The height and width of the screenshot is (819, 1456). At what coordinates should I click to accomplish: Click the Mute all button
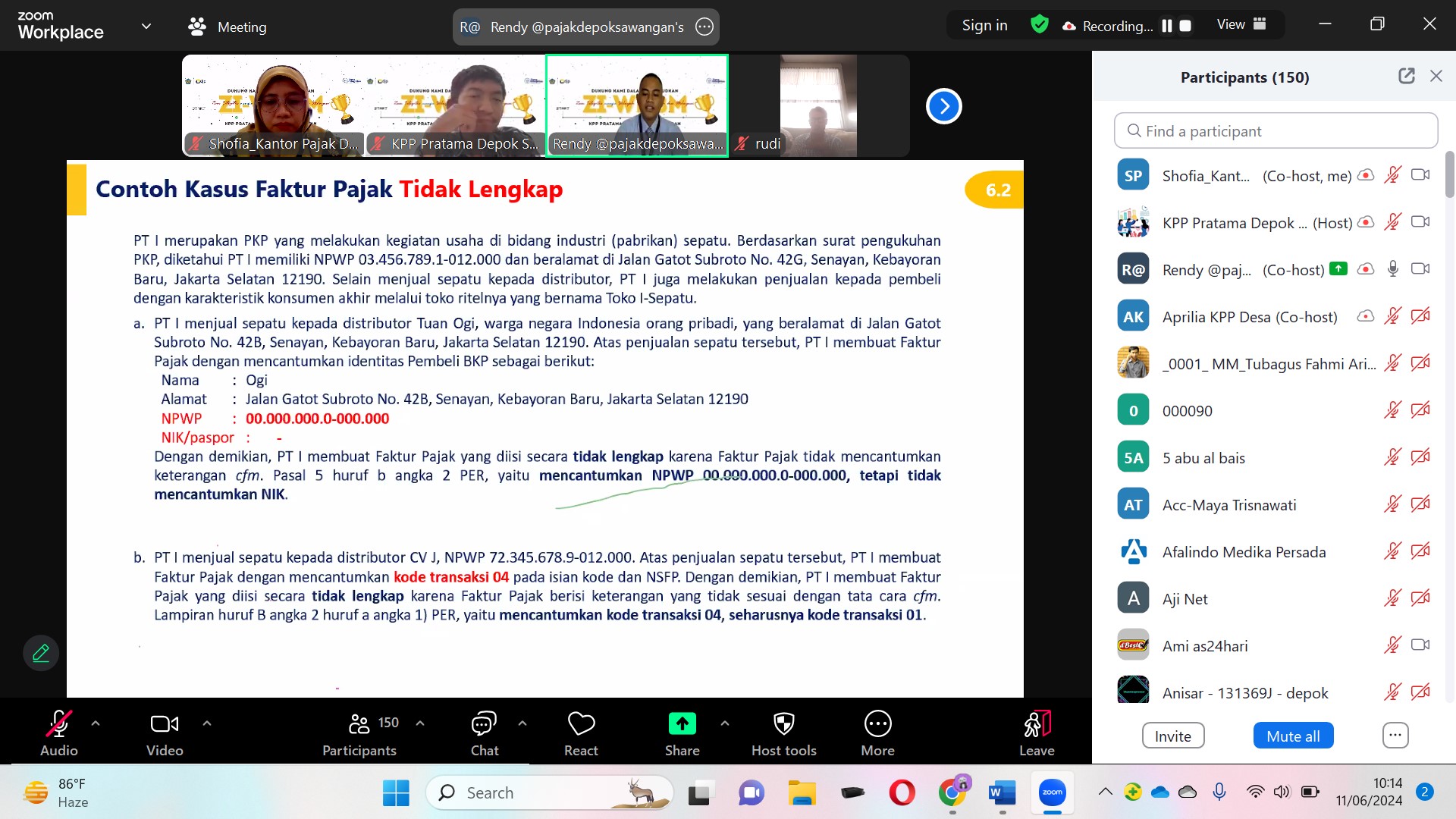click(x=1293, y=736)
